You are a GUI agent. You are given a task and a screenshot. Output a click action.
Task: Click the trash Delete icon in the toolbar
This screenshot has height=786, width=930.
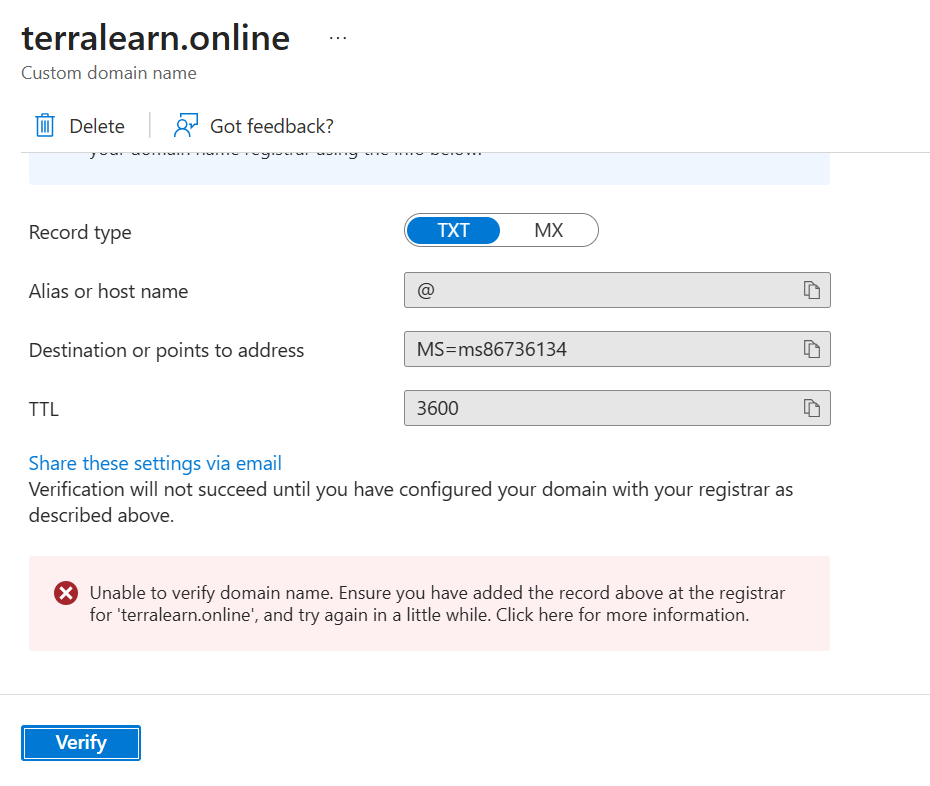click(x=44, y=125)
